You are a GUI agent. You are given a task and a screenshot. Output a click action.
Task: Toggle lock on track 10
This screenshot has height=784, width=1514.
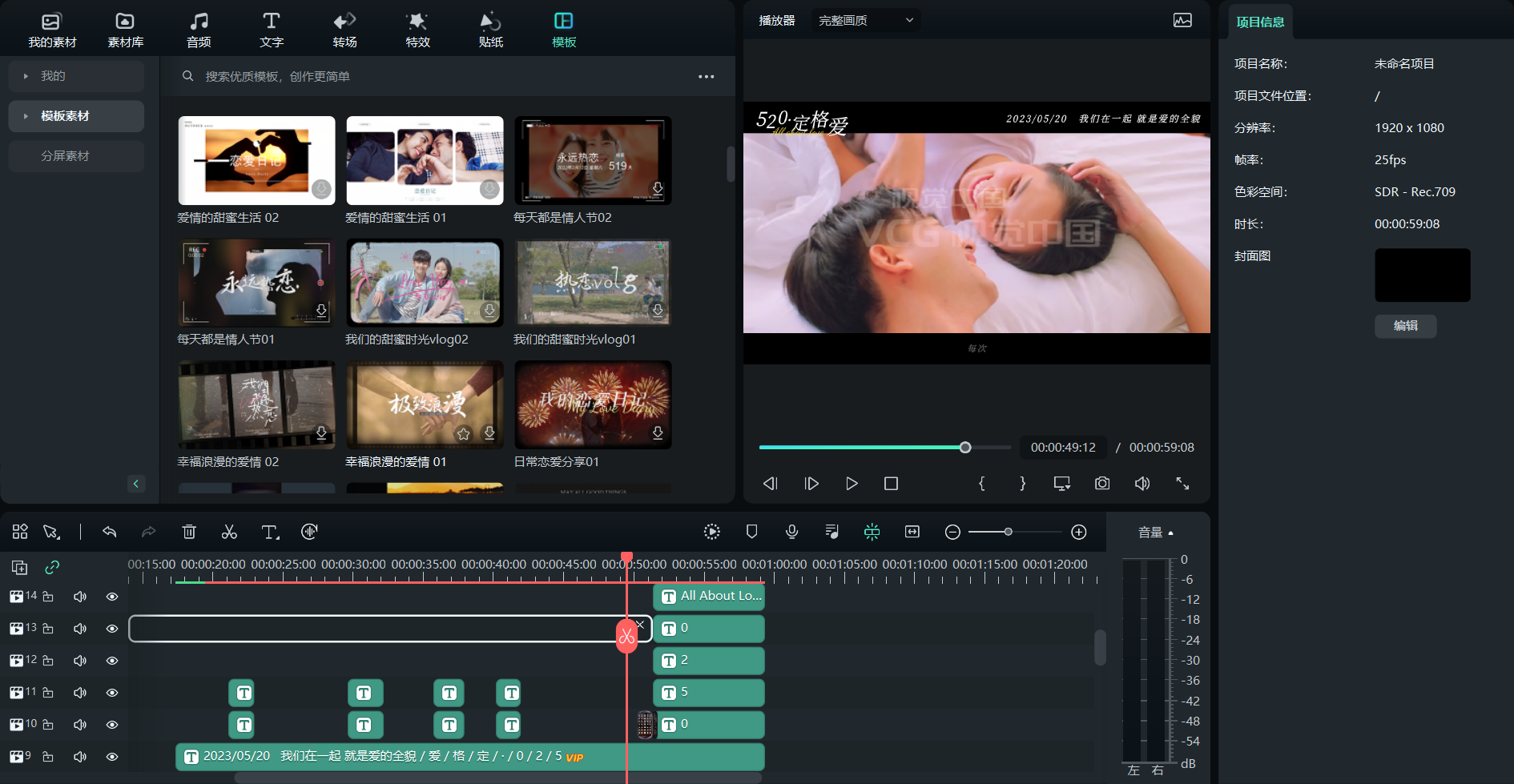48,725
